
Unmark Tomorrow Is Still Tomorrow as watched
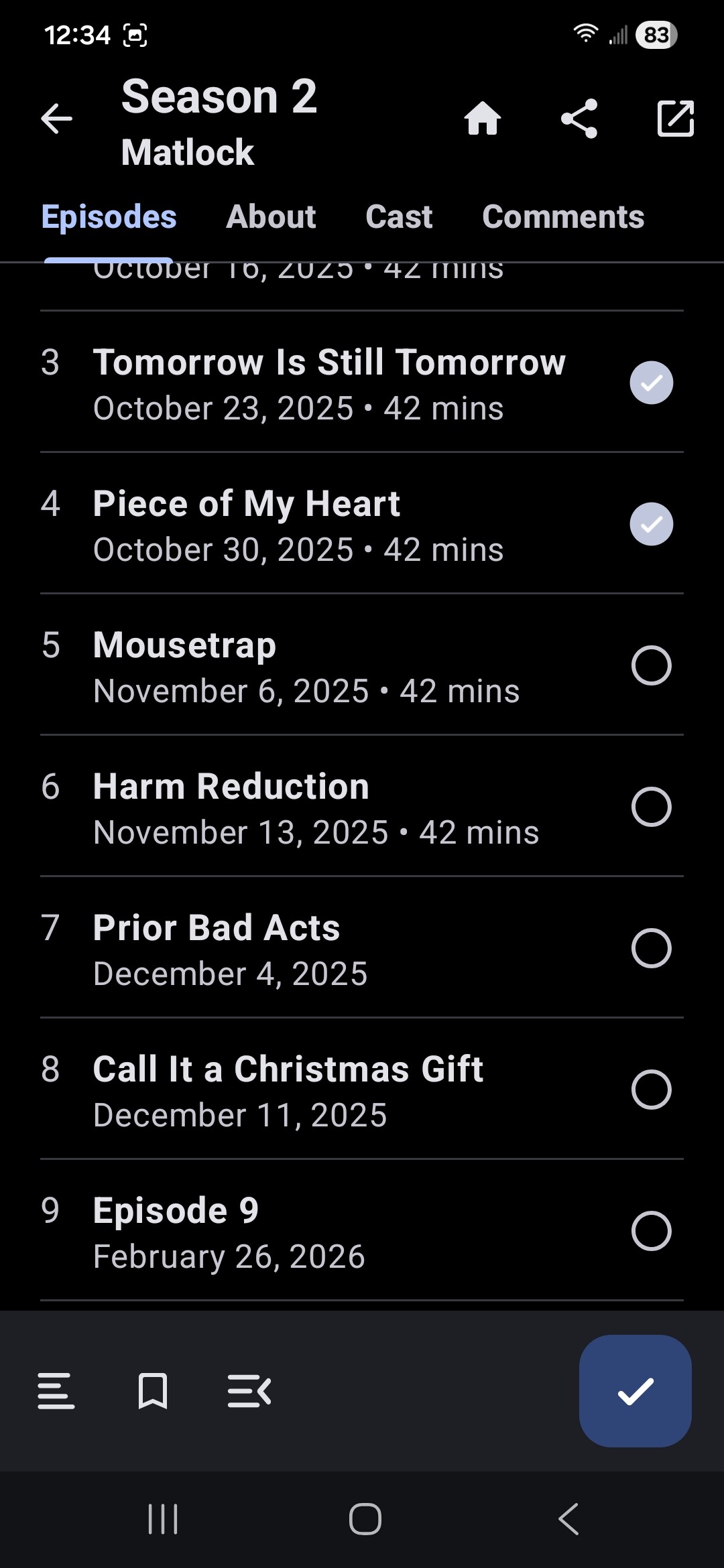coord(651,383)
